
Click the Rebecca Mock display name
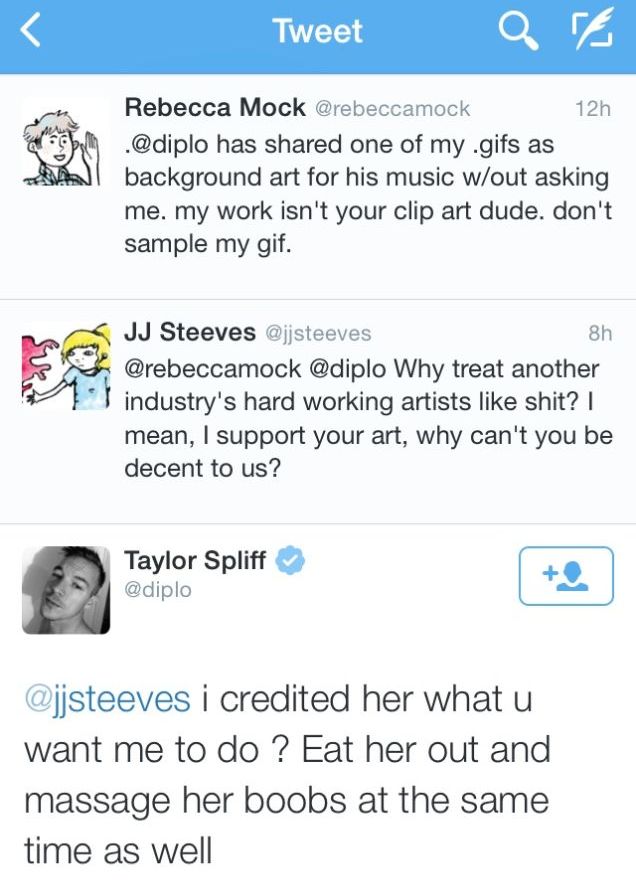pyautogui.click(x=215, y=107)
